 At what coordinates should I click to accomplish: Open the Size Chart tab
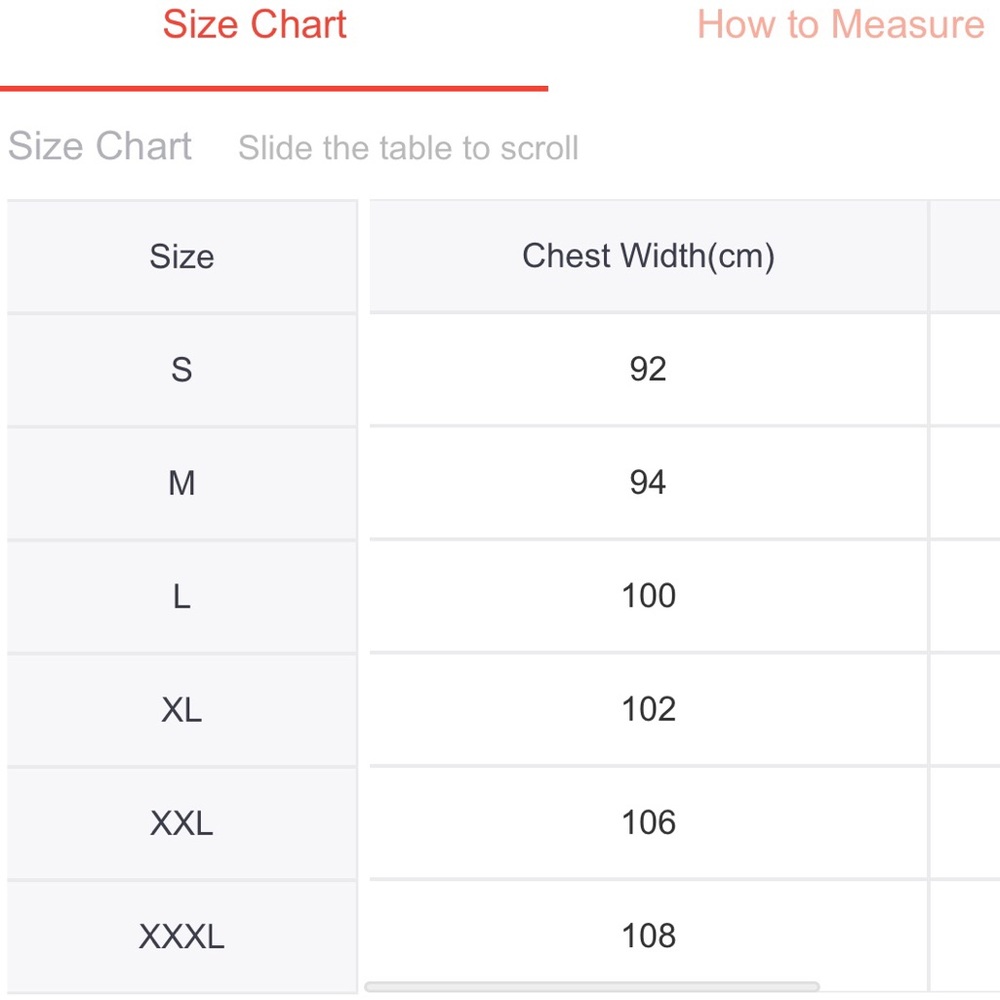254,24
